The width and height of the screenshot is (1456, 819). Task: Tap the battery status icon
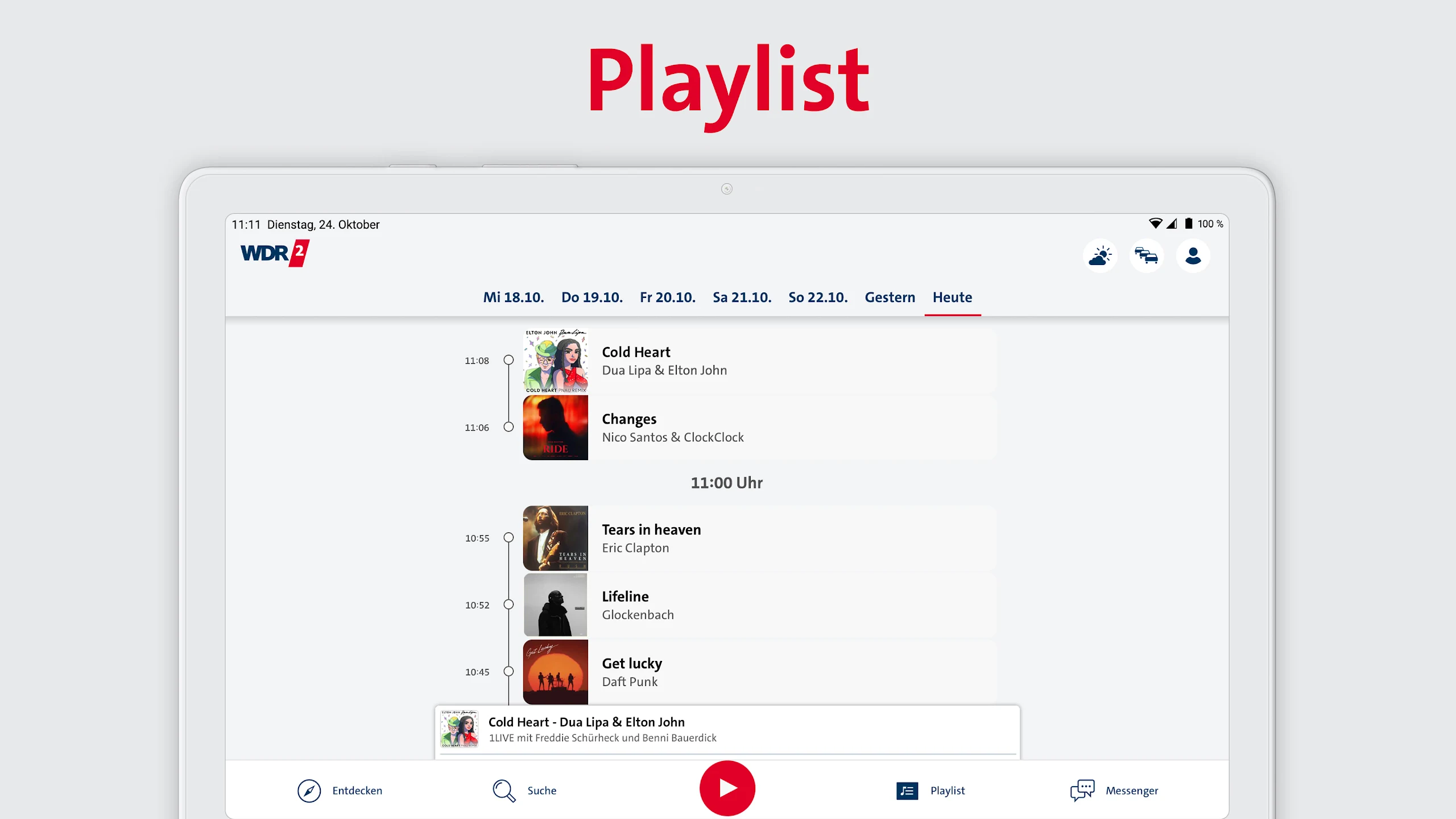click(x=1189, y=224)
